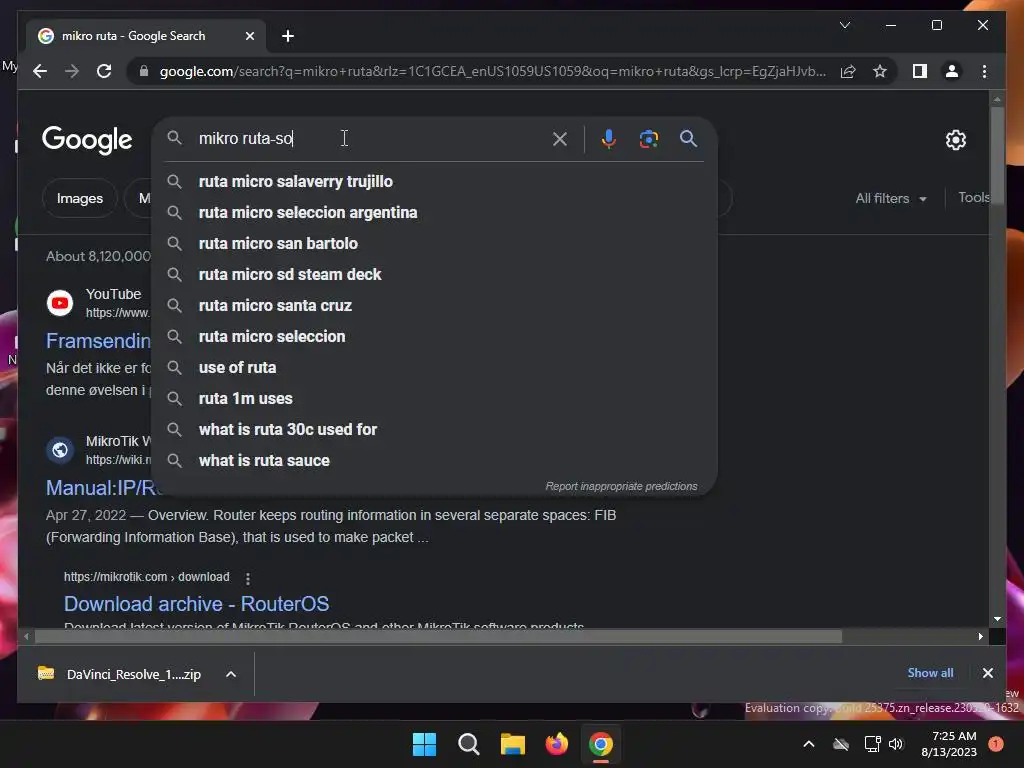Image resolution: width=1024 pixels, height=768 pixels.
Task: Search by image with Lens icon
Action: click(x=648, y=138)
